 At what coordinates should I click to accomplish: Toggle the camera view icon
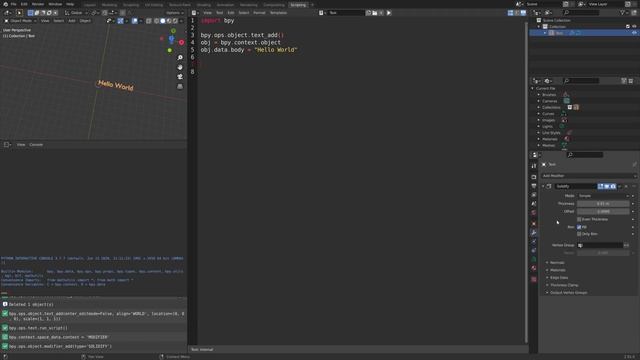(180, 77)
